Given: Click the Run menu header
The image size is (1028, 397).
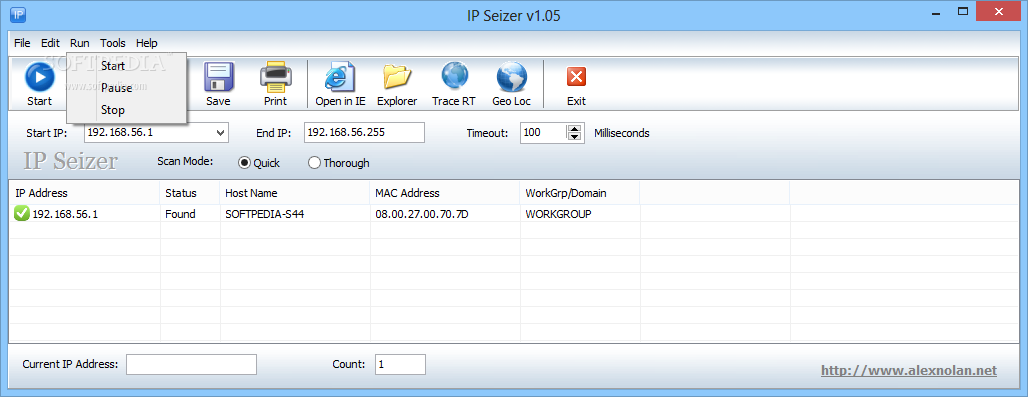Looking at the screenshot, I should pos(79,43).
